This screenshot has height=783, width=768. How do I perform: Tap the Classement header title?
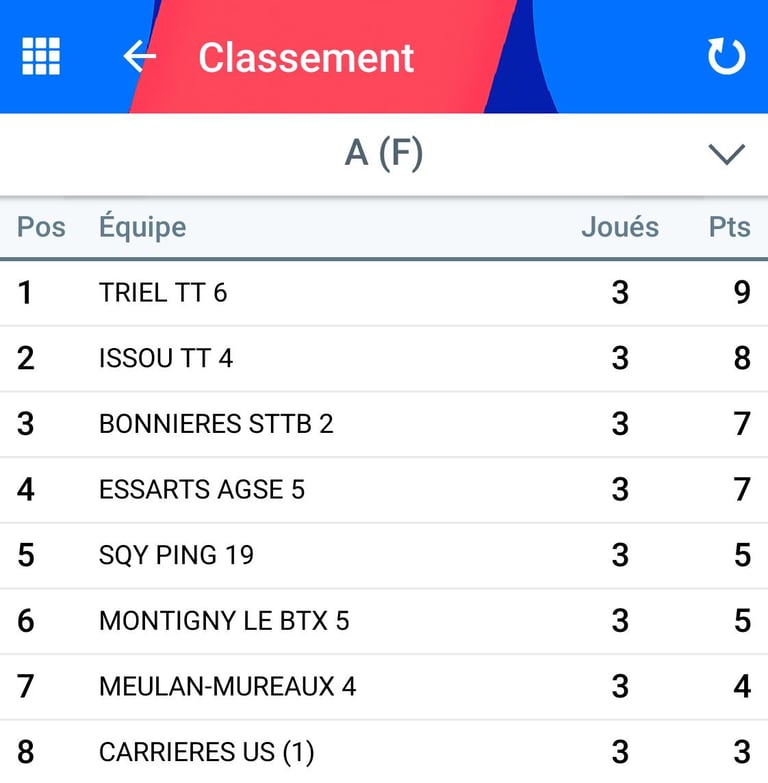pos(306,58)
